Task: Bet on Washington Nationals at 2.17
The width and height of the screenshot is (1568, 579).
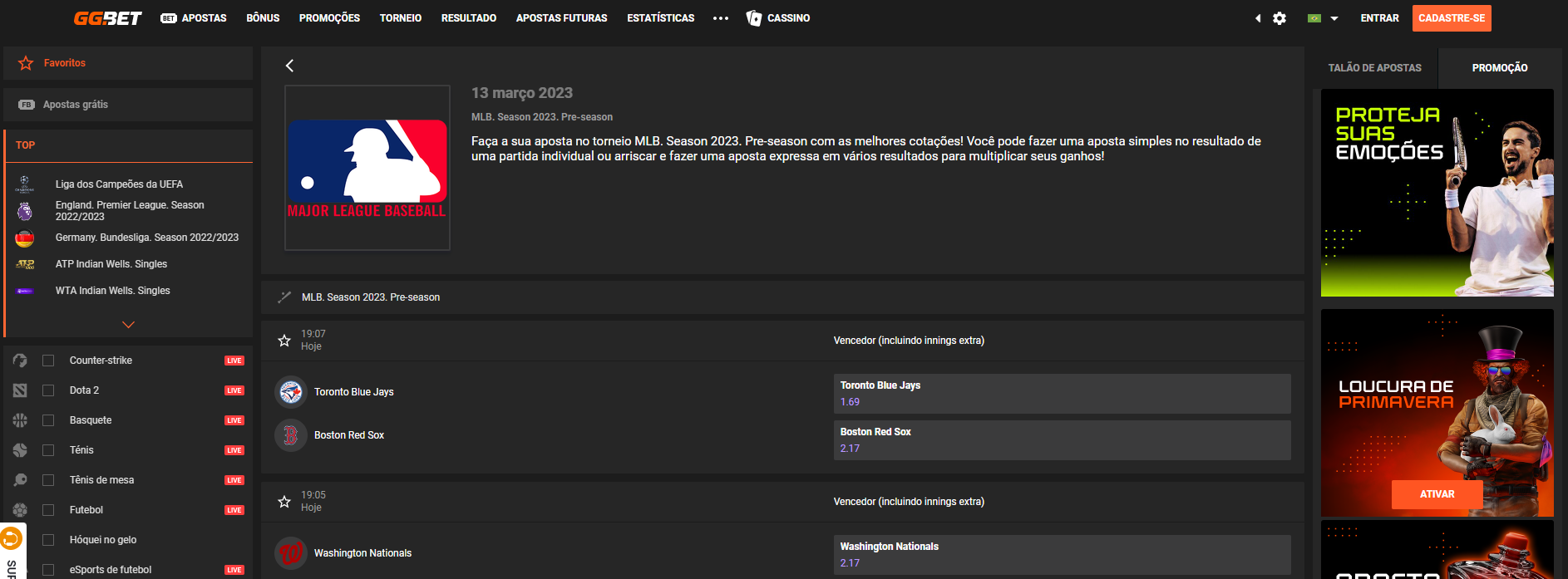Action: [x=1063, y=555]
